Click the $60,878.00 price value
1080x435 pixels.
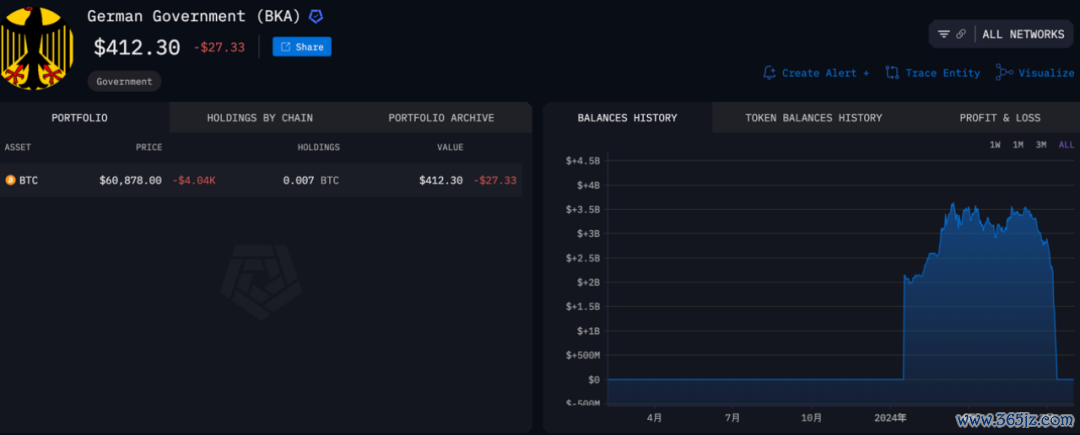point(130,180)
